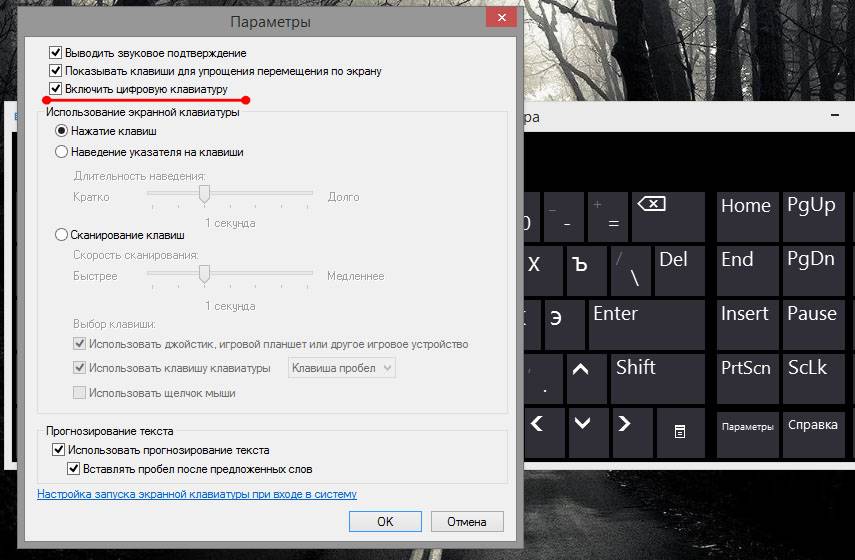Viewport: 855px width, 560px height.
Task: Tap the PgUp key on on-screen keyboard
Action: (814, 216)
